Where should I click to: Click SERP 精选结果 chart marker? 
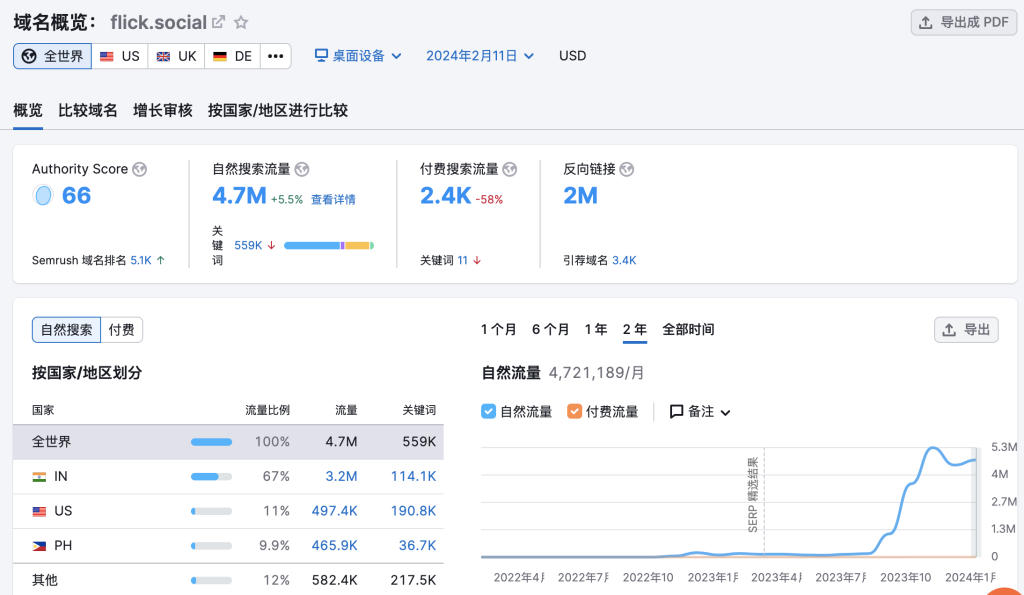click(x=752, y=494)
